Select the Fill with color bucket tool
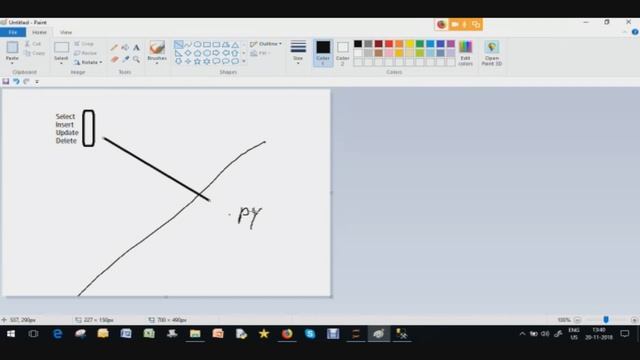 (x=125, y=48)
